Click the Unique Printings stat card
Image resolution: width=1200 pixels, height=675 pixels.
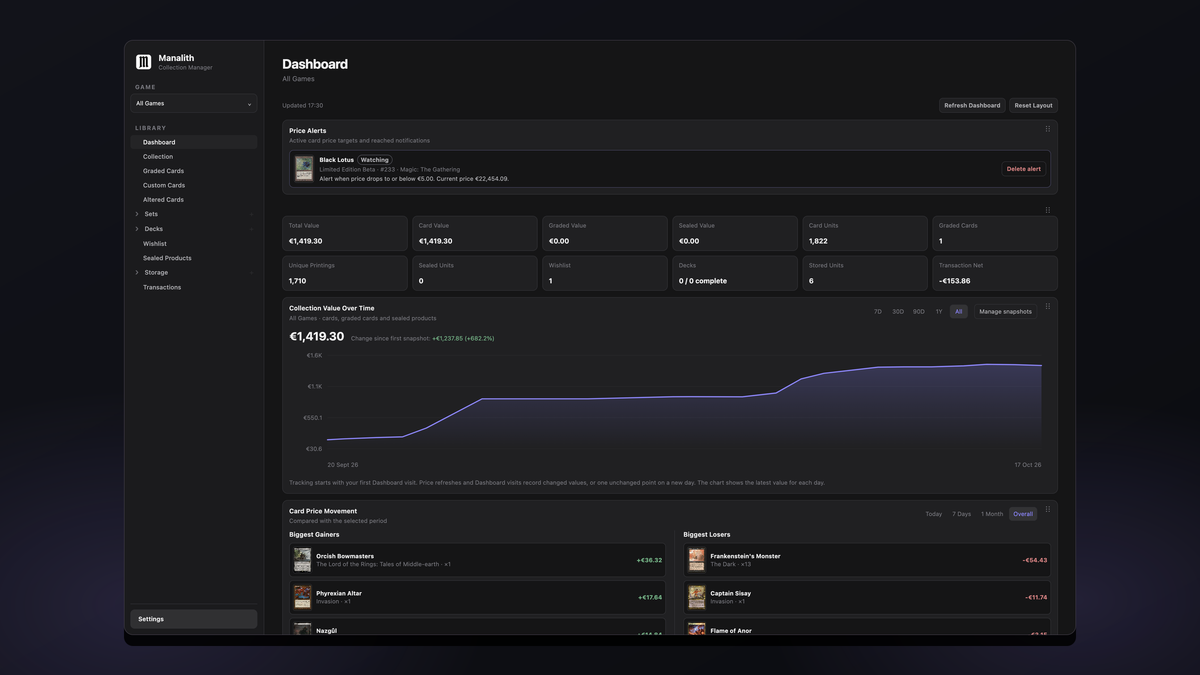(345, 273)
